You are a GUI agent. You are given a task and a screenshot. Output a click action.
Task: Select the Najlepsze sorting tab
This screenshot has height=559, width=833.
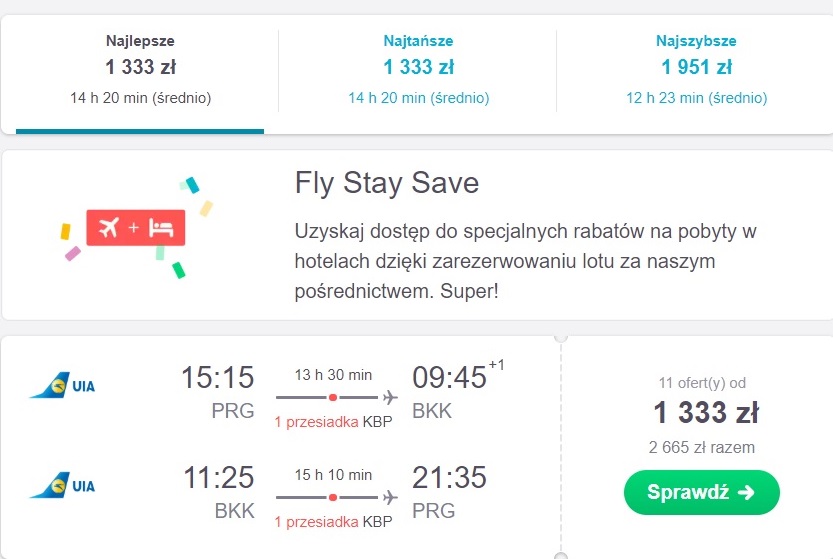(140, 70)
